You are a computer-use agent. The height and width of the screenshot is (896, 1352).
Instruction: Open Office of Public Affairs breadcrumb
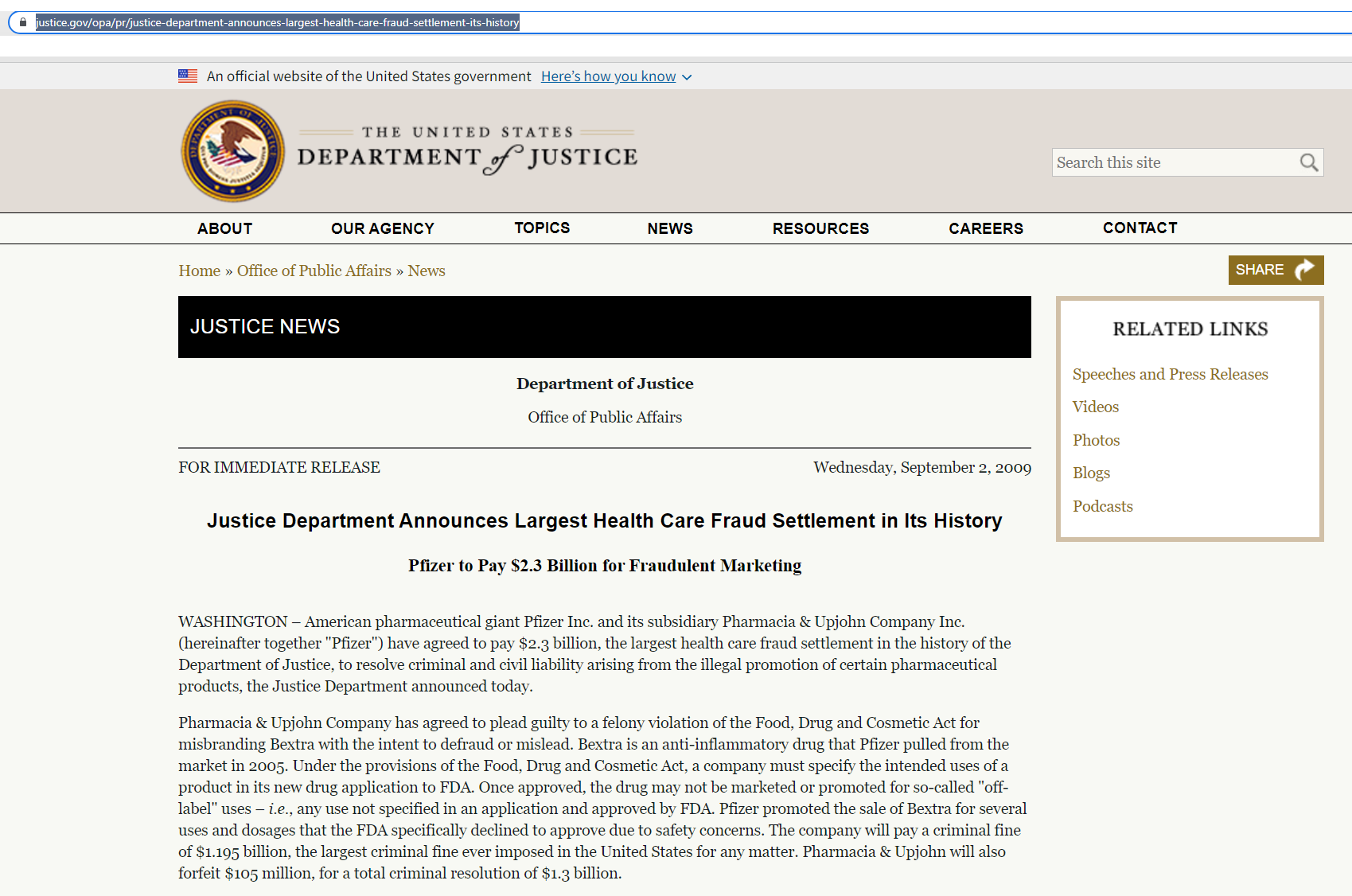pos(314,271)
